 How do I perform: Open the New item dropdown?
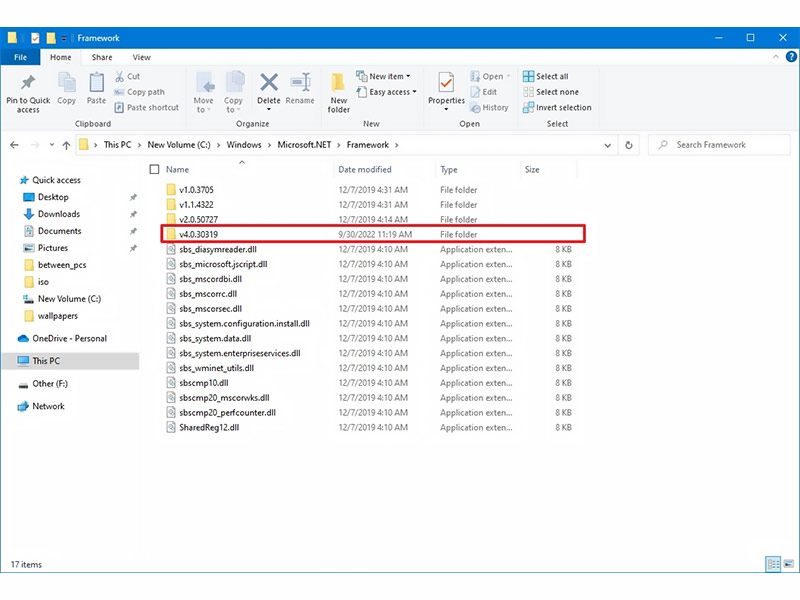(383, 76)
